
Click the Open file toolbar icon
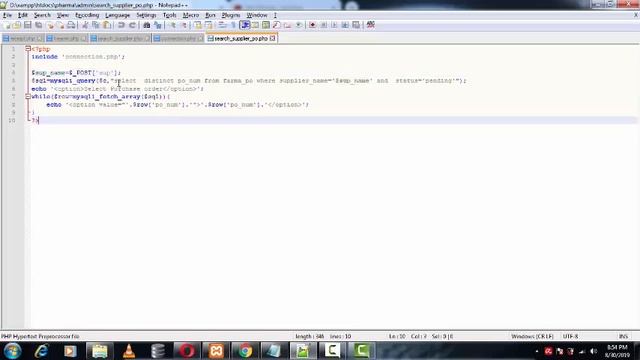[17, 25]
